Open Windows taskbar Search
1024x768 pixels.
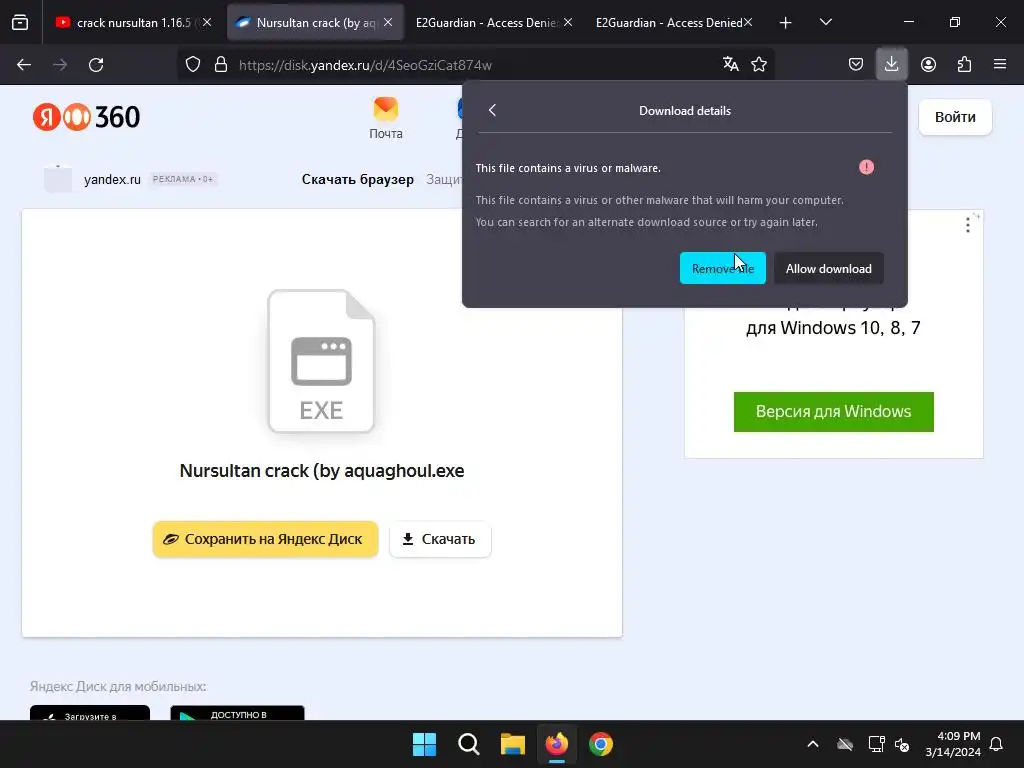coord(468,744)
